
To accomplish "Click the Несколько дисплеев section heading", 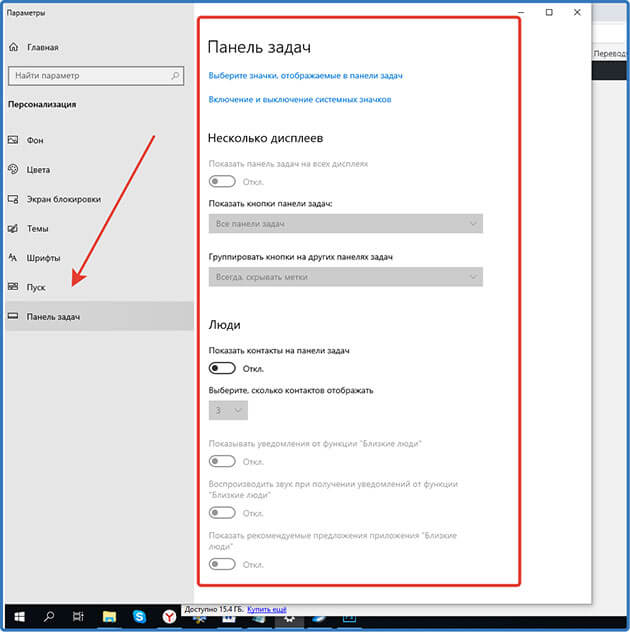I will coord(265,138).
